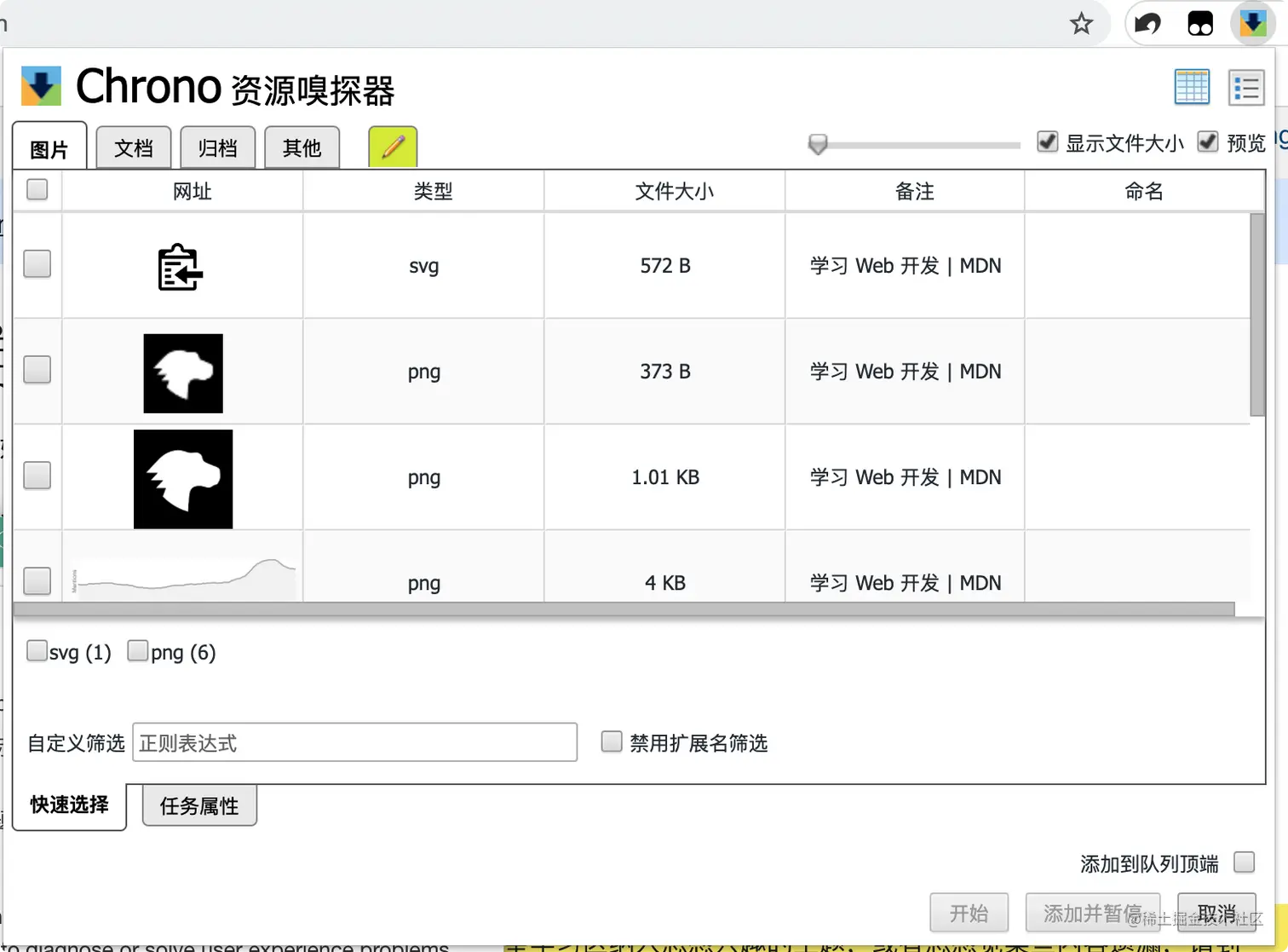This screenshot has width=1288, height=952.
Task: Click the Chrono download manager toolbar icon
Action: [1252, 23]
